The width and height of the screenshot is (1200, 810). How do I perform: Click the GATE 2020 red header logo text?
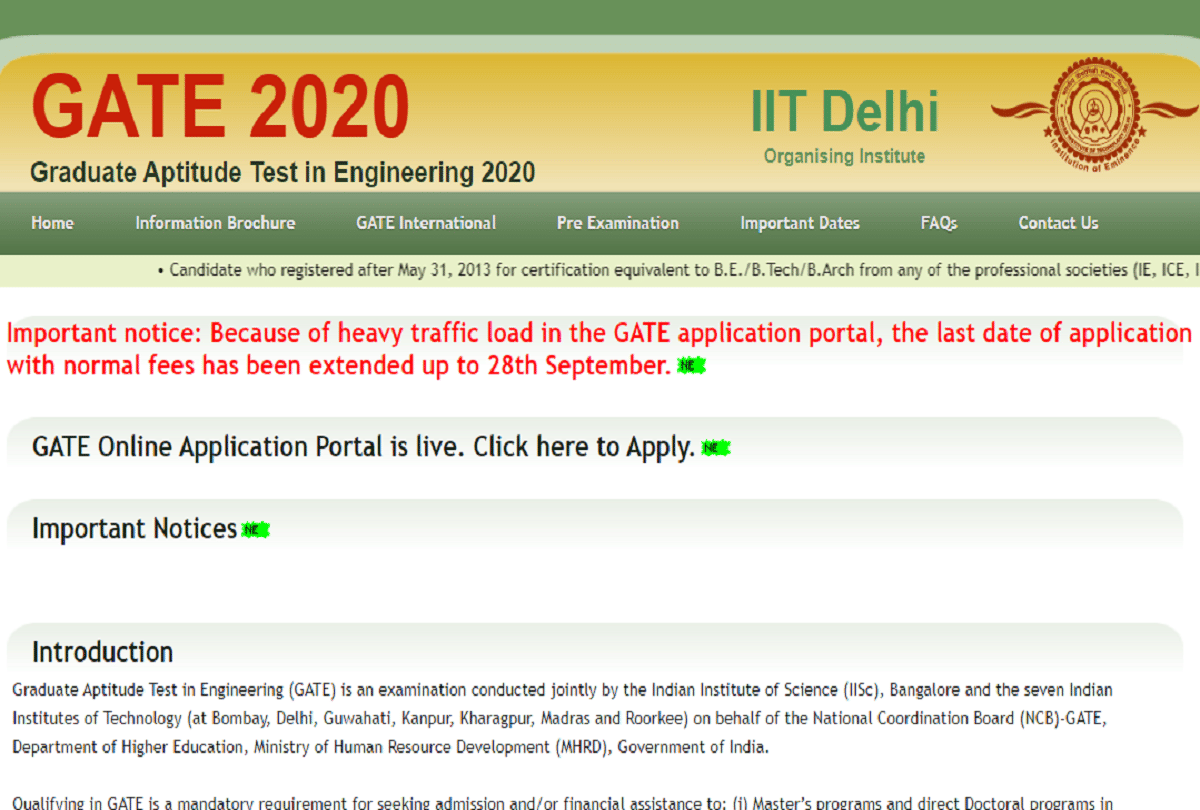click(220, 103)
